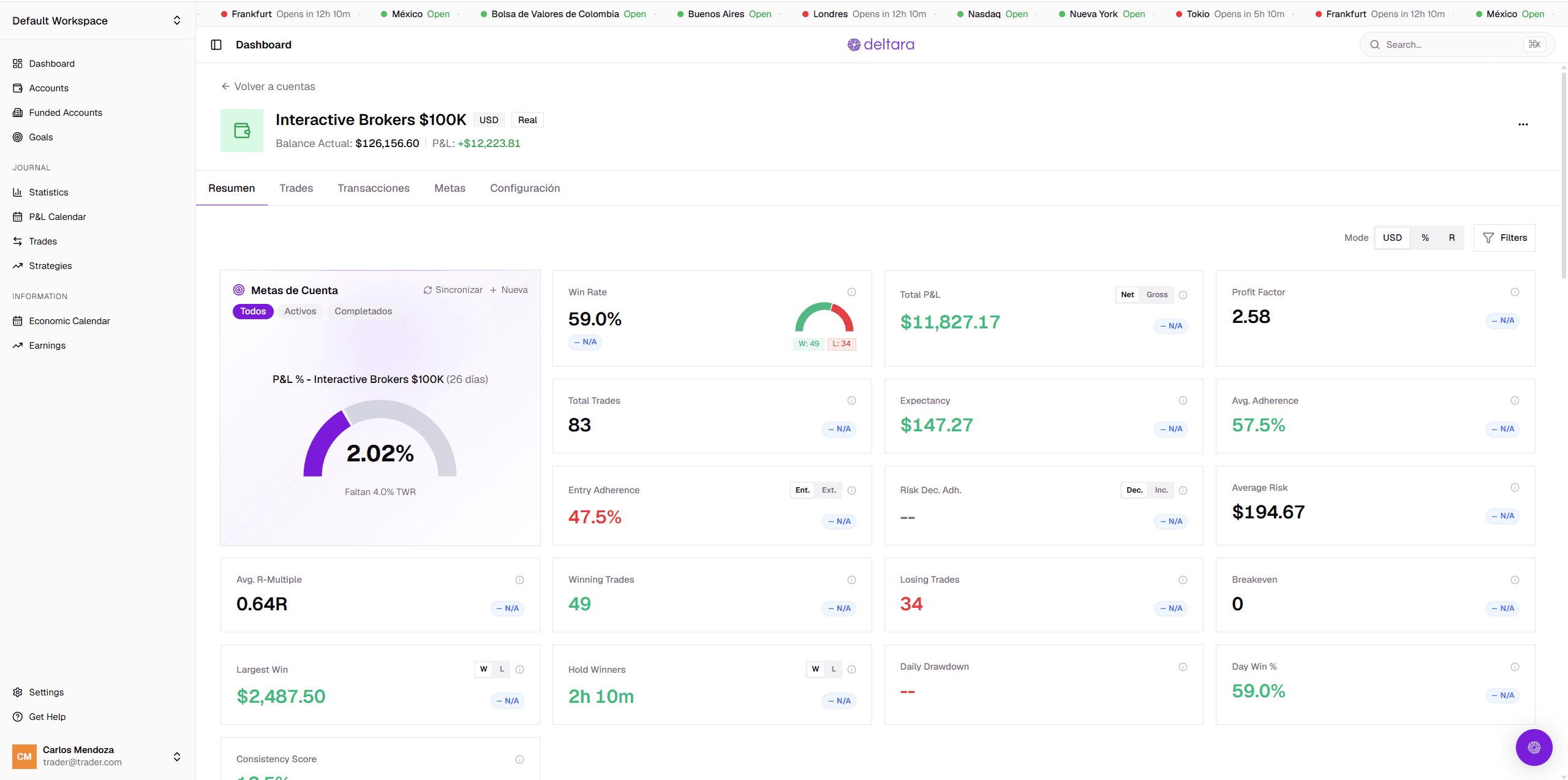Open Get Help in sidebar
Viewport: 1568px width, 780px height.
pos(97,717)
